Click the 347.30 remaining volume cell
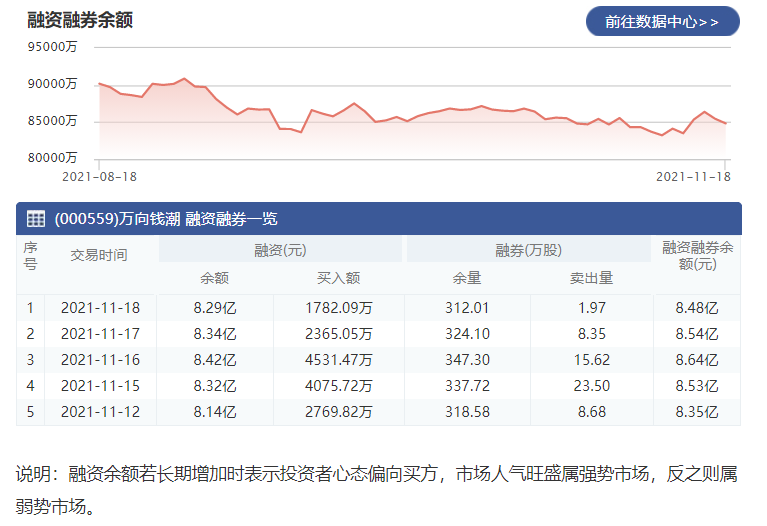The image size is (767, 526). pos(467,360)
